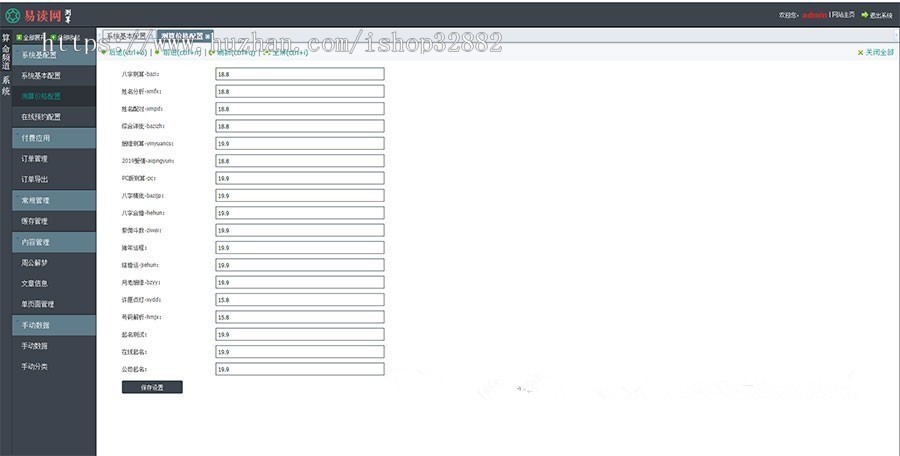
Task: Click the 易读网 logo icon
Action: click(13, 15)
